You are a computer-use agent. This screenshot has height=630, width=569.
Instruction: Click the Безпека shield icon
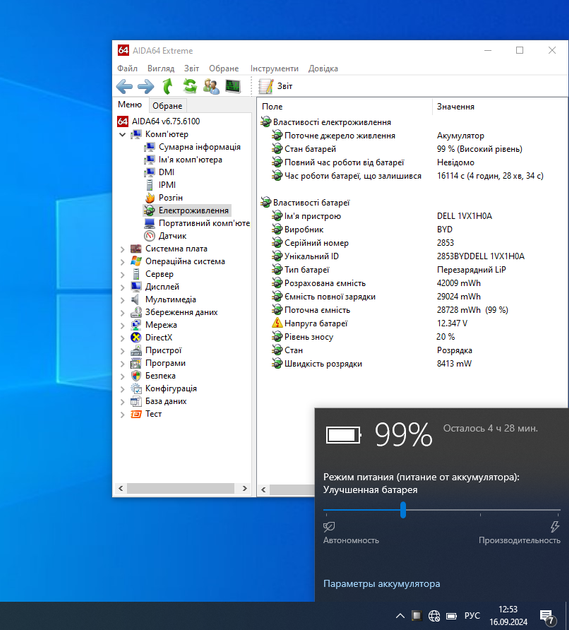point(136,376)
